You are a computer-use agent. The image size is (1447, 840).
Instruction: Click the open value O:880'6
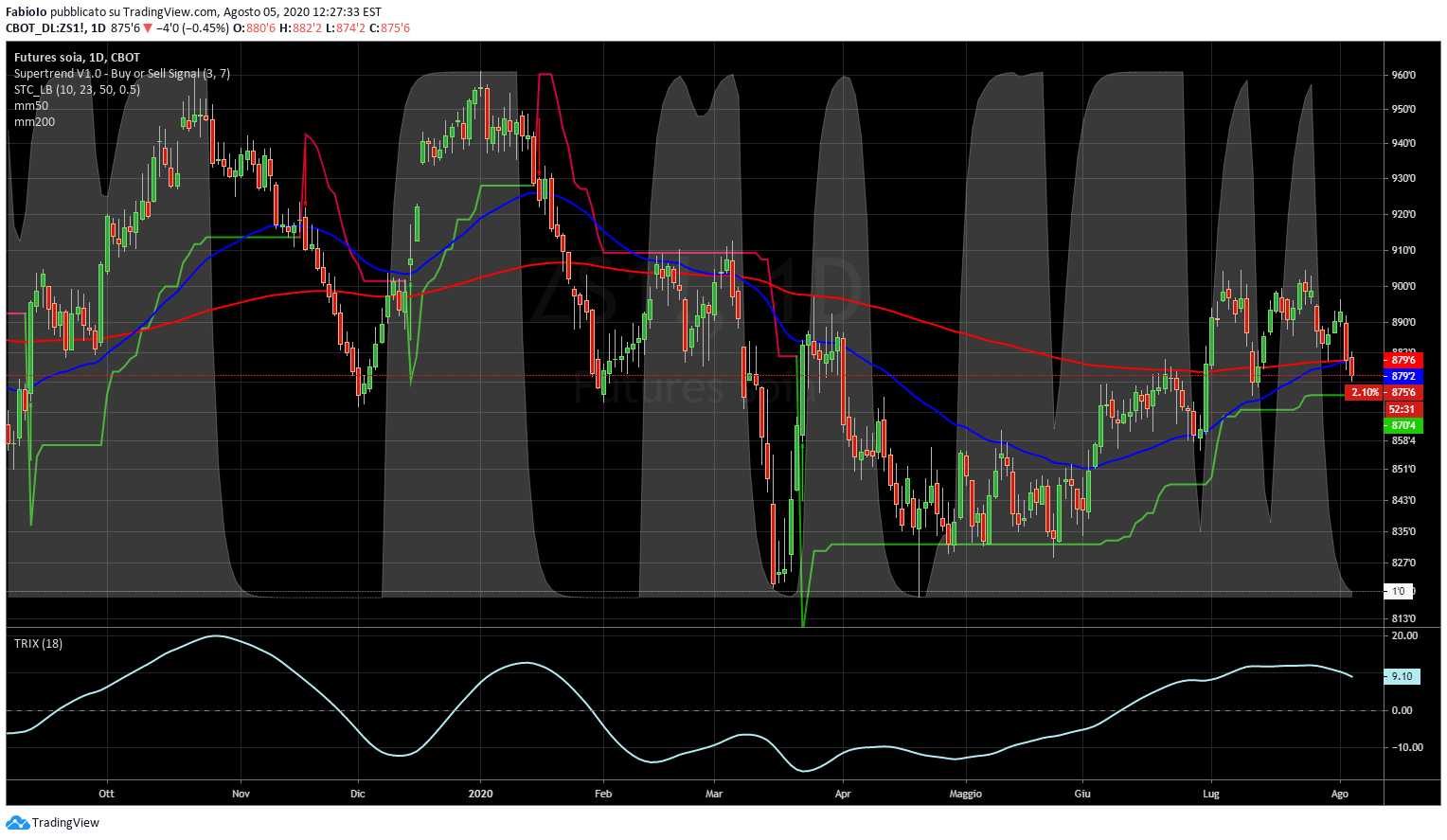pos(255,28)
